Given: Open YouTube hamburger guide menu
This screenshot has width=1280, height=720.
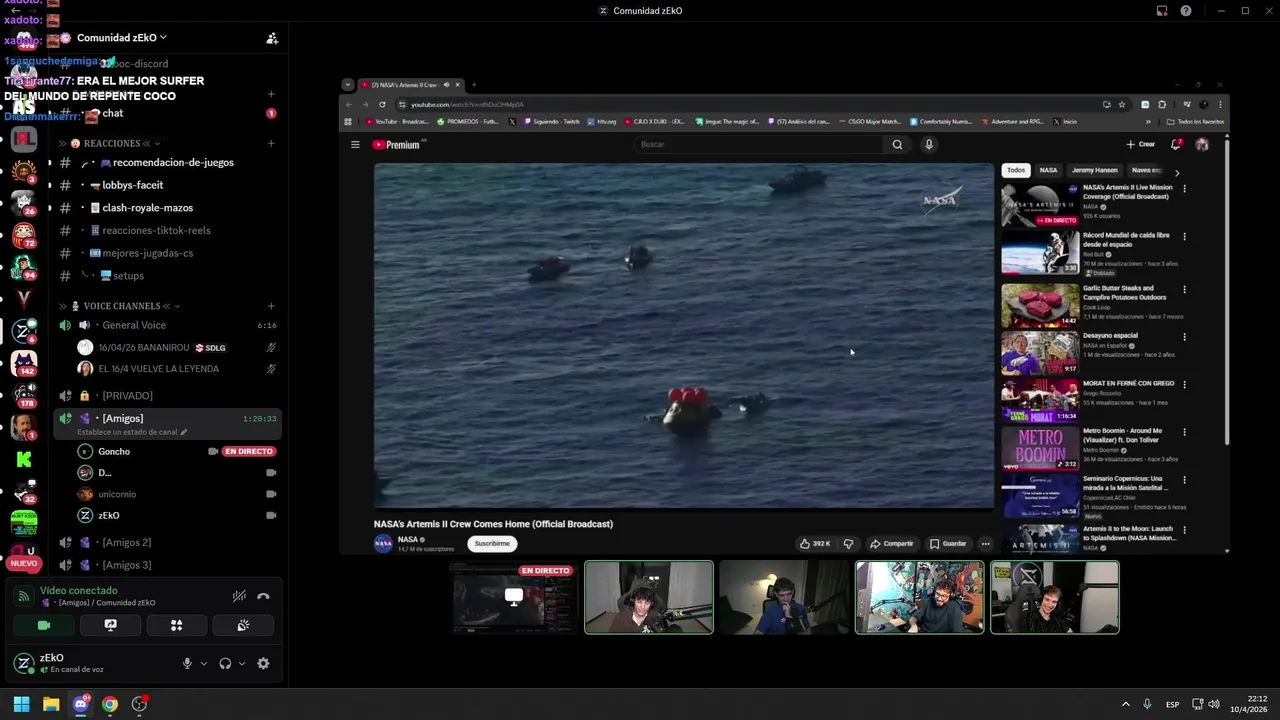Looking at the screenshot, I should (x=355, y=145).
